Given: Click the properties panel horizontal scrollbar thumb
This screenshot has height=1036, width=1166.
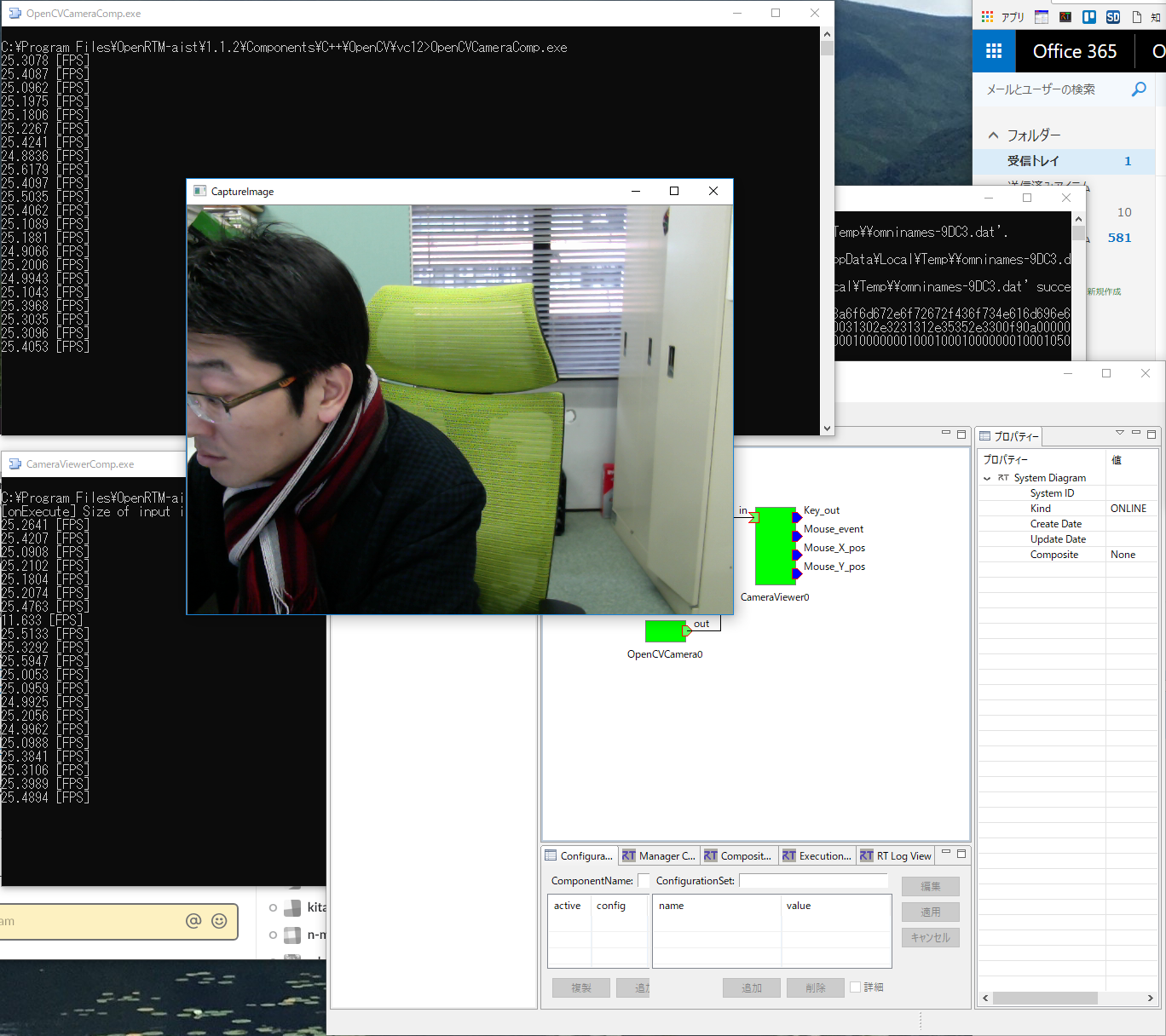Looking at the screenshot, I should [1045, 998].
